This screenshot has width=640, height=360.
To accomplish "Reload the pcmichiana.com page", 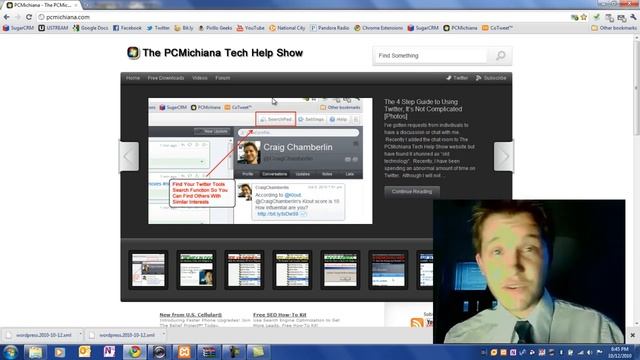I will (x=29, y=17).
